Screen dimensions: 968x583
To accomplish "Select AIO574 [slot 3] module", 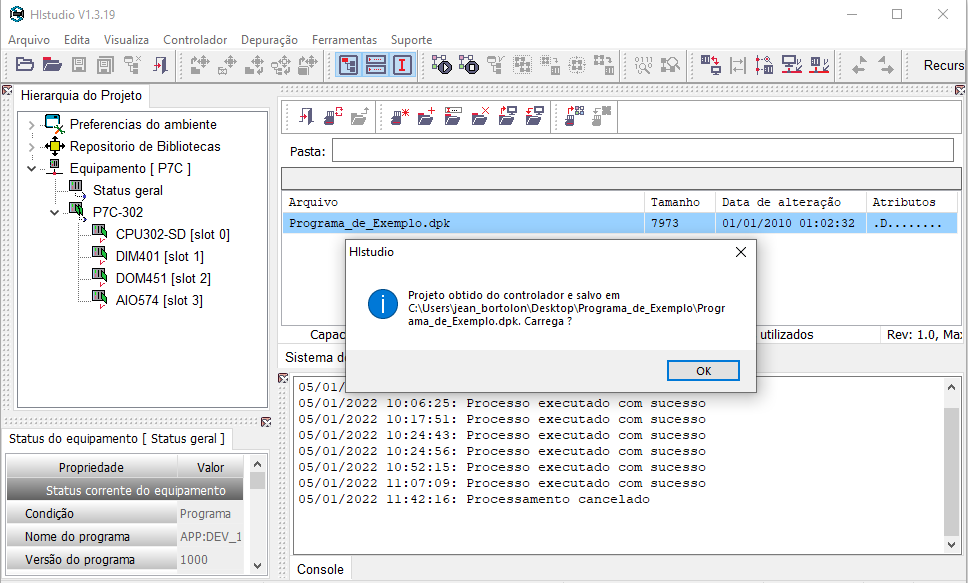I will pos(159,301).
